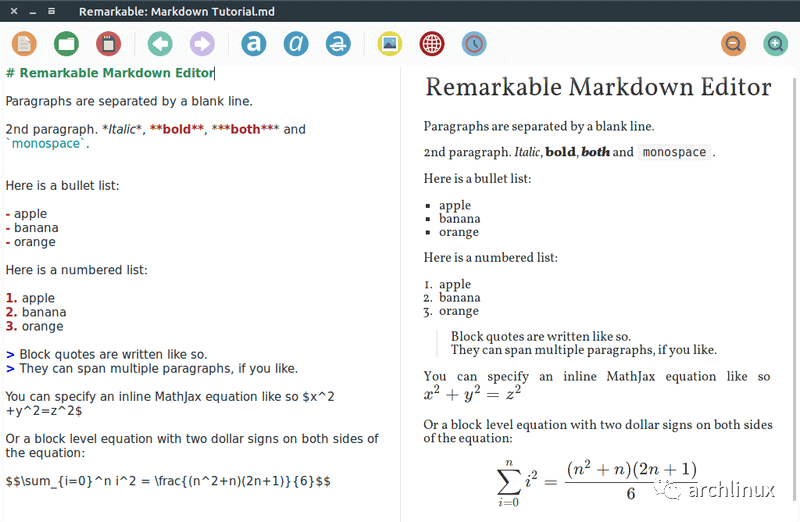The height and width of the screenshot is (522, 800).
Task: Click 'Paragraphs are separated by a blank line.' in preview
Action: [539, 126]
